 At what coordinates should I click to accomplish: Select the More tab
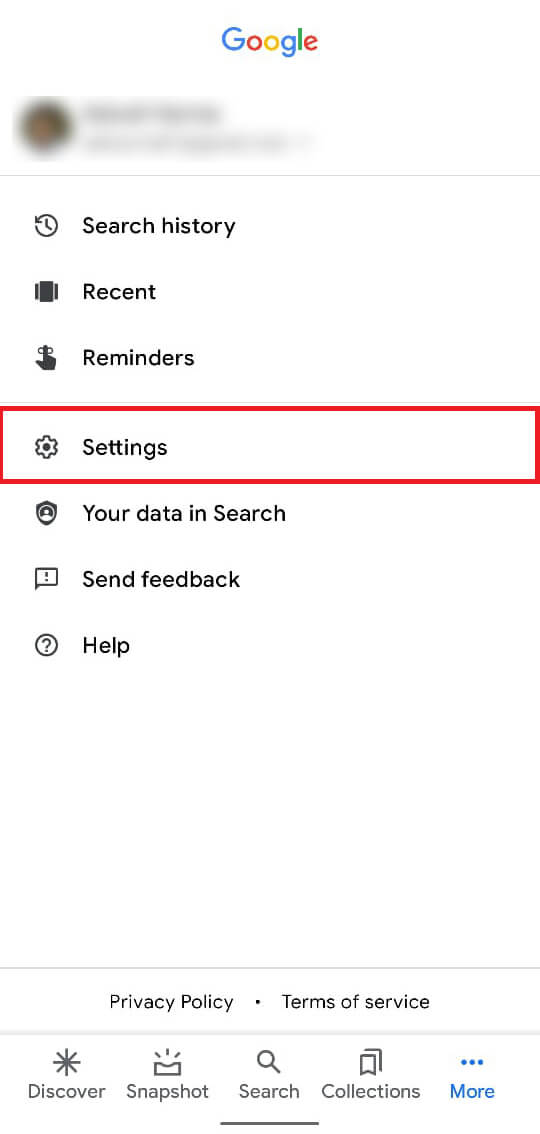472,1075
